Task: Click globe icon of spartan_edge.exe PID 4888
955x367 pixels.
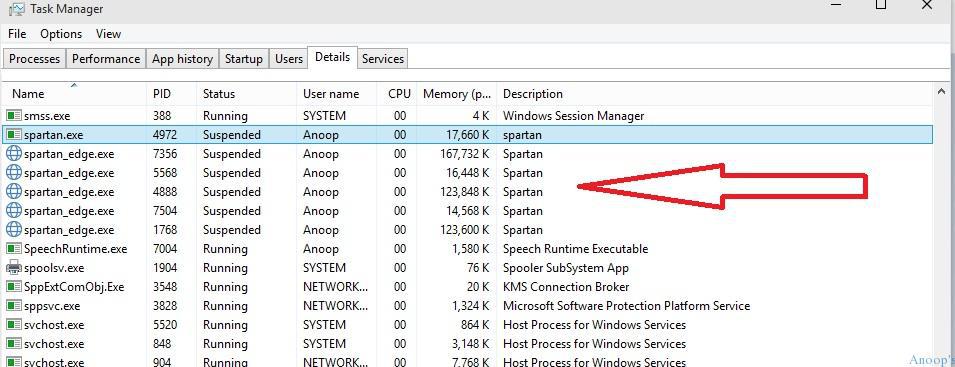Action: click(x=13, y=192)
